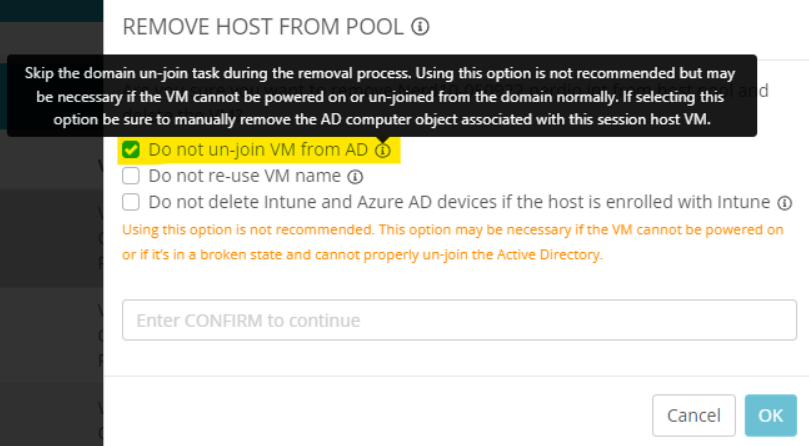Click info icon next to un-join VM from AD
Screen dimensions: 809x446
[382, 150]
